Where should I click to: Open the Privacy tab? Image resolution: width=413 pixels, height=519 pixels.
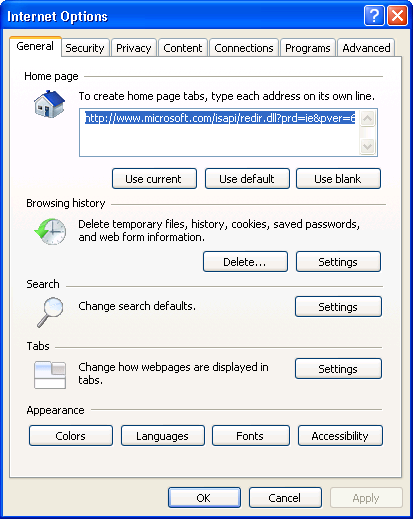(x=134, y=48)
